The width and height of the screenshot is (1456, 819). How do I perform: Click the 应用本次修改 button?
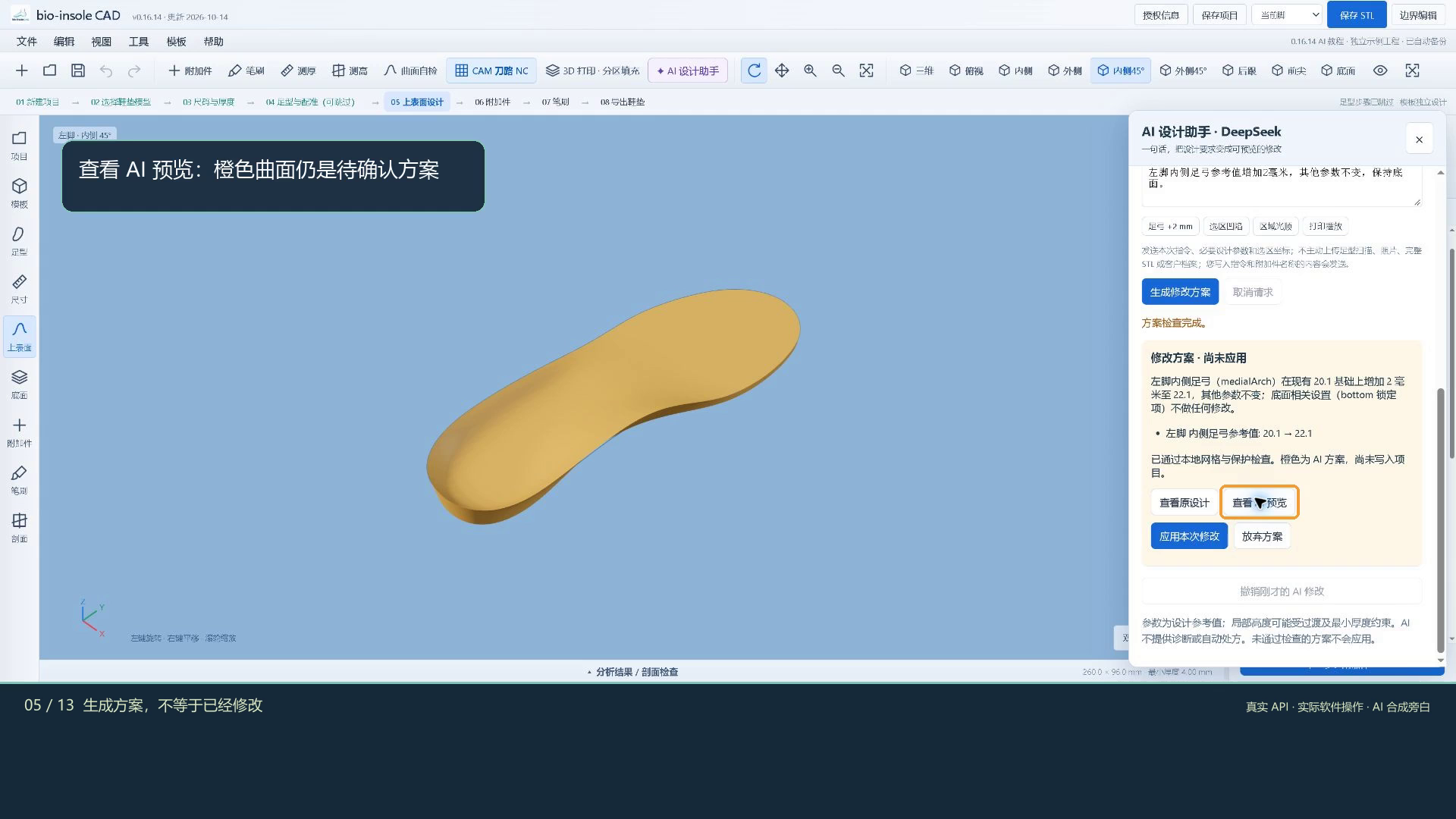(1189, 536)
